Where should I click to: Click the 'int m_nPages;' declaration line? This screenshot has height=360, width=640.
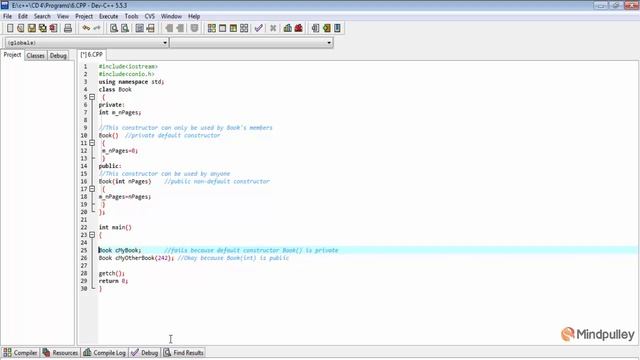coord(120,112)
